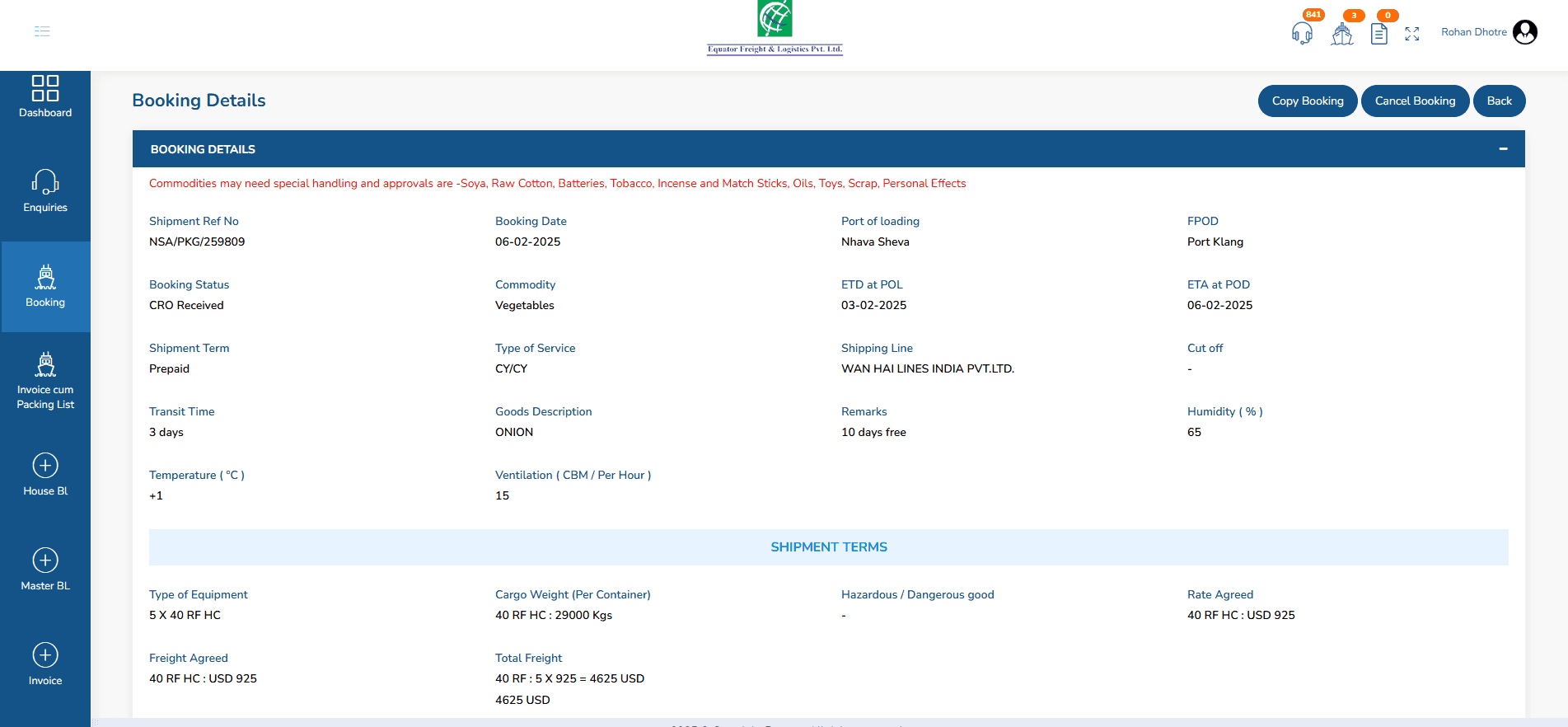Collapse the Booking Details panel
Screen dimensions: 1568x727
point(1503,149)
